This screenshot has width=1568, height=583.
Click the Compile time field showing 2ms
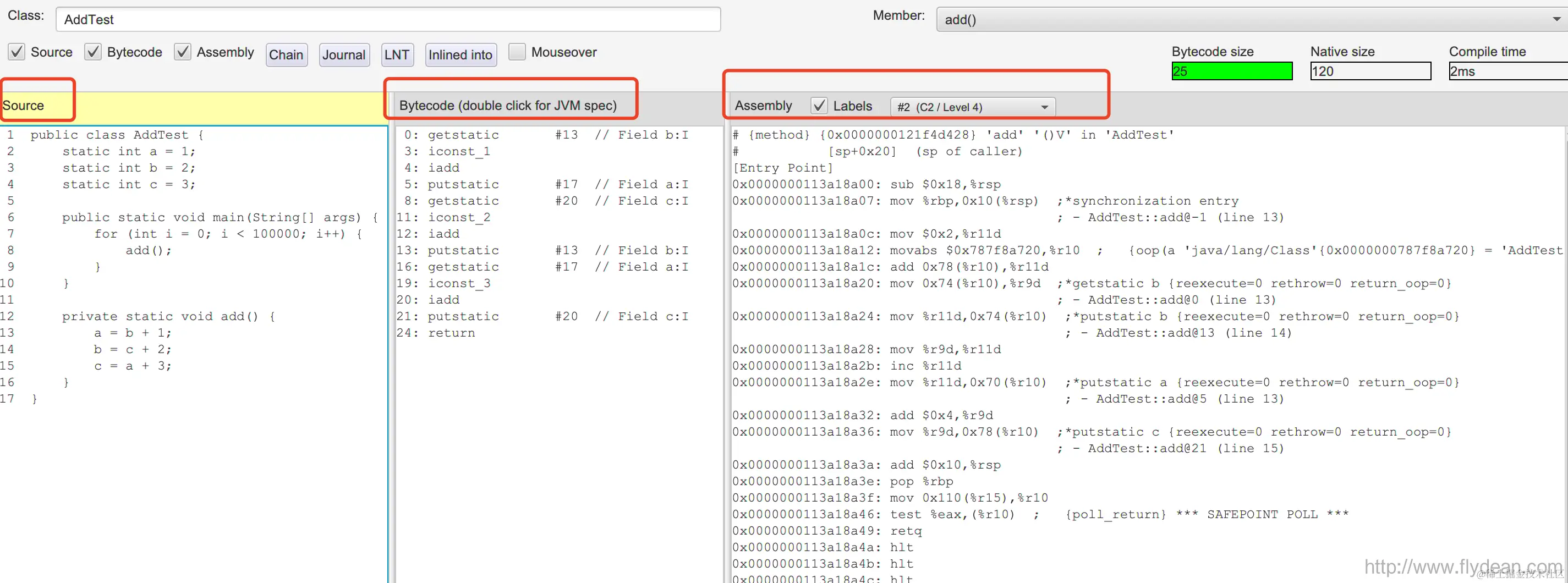(x=1509, y=71)
